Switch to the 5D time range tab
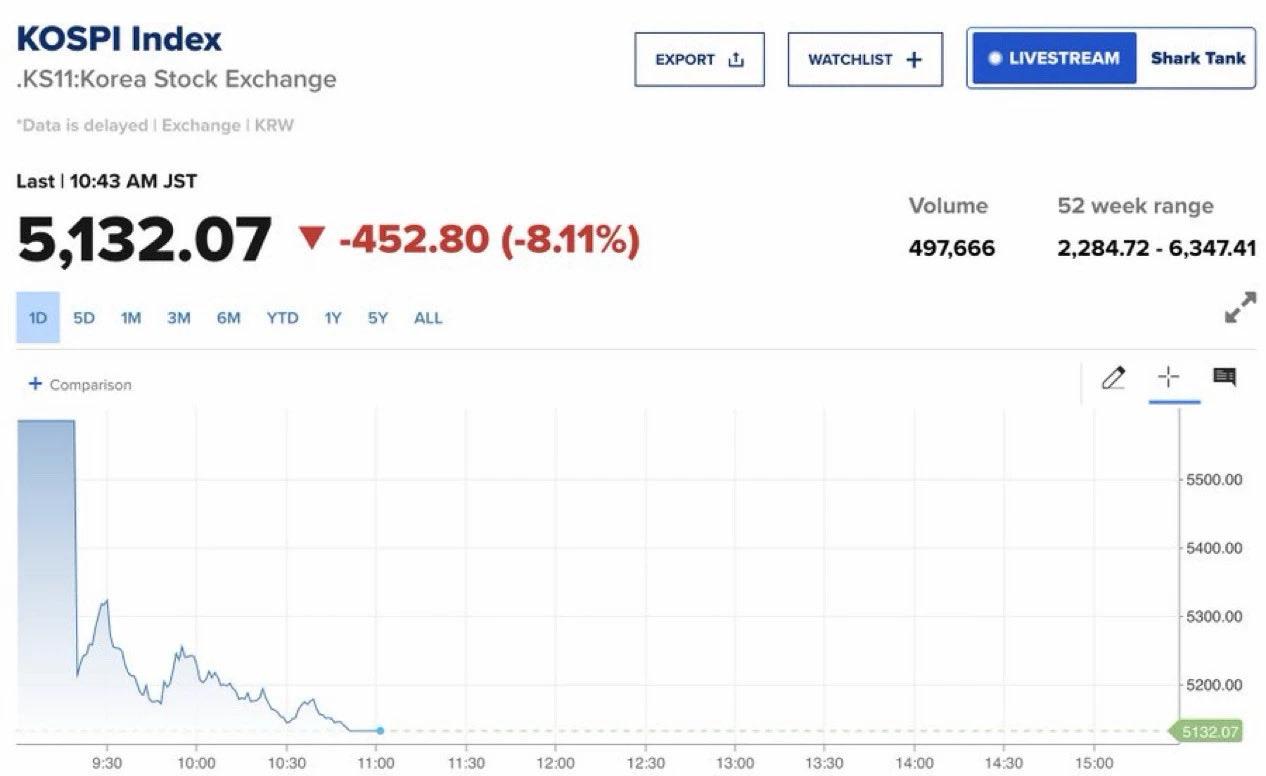 click(84, 317)
